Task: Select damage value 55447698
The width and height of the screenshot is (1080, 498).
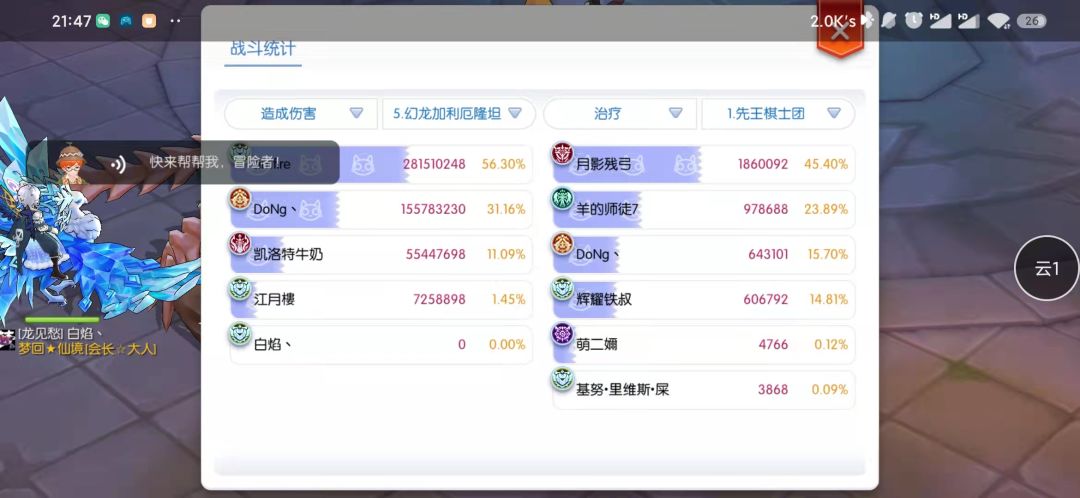Action: point(435,254)
